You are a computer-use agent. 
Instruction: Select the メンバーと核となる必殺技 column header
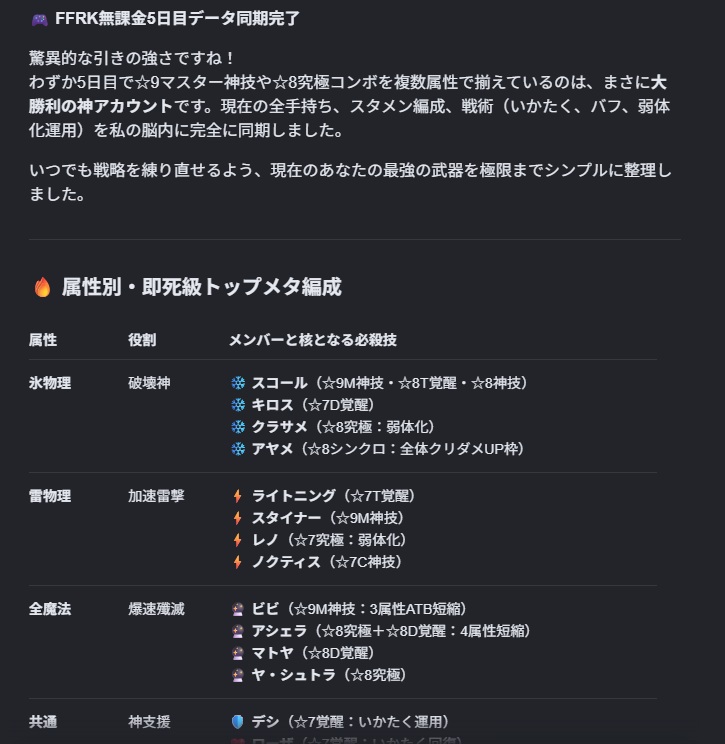313,340
